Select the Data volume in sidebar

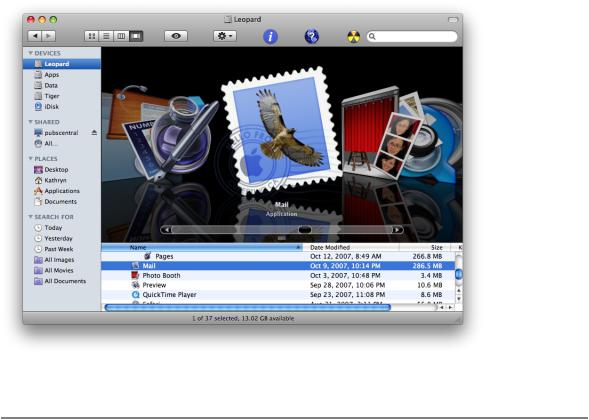(62, 85)
